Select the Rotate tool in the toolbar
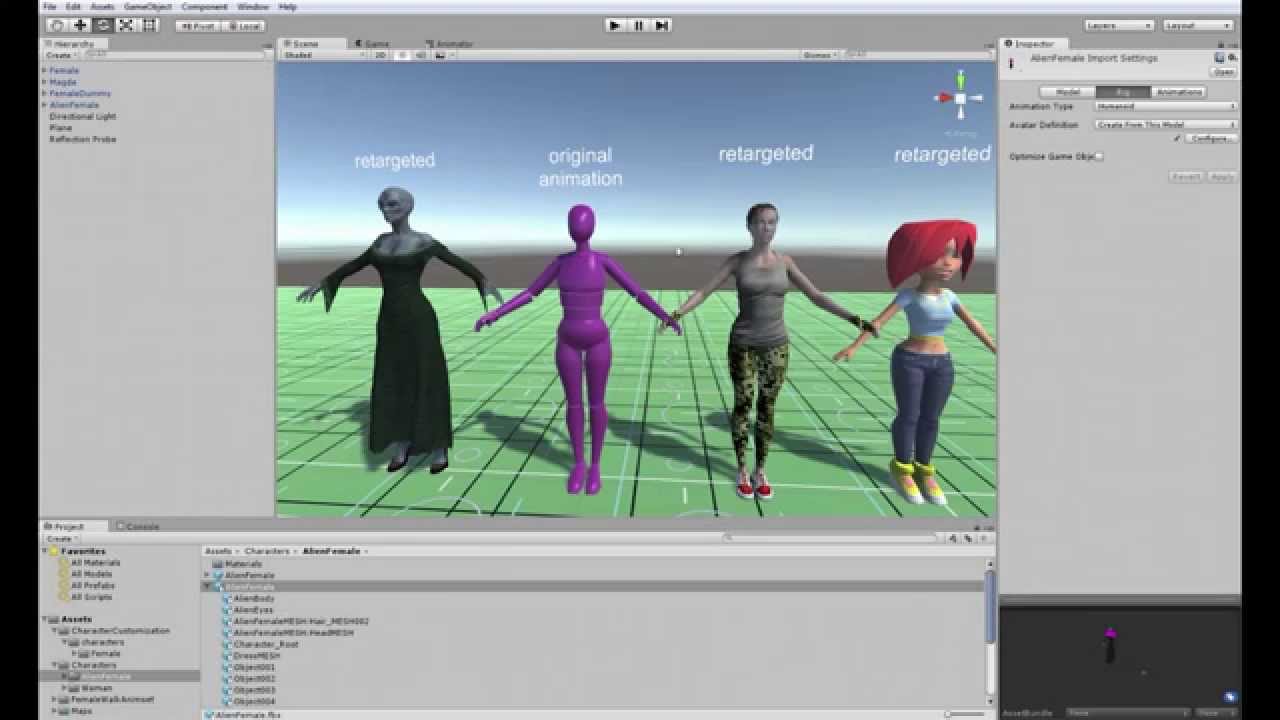 point(103,25)
